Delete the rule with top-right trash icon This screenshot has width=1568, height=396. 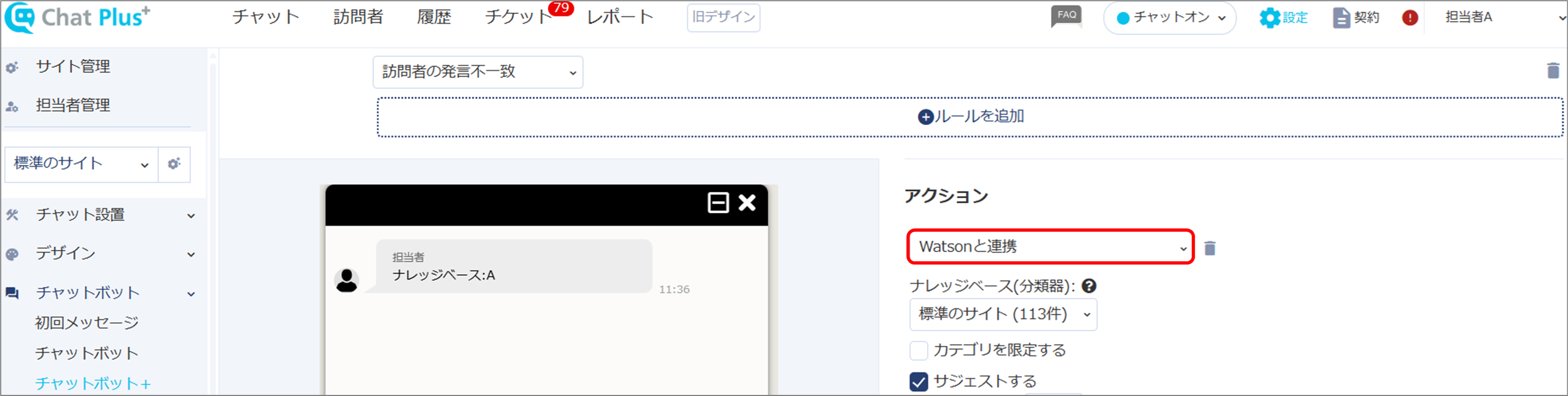pos(1553,71)
